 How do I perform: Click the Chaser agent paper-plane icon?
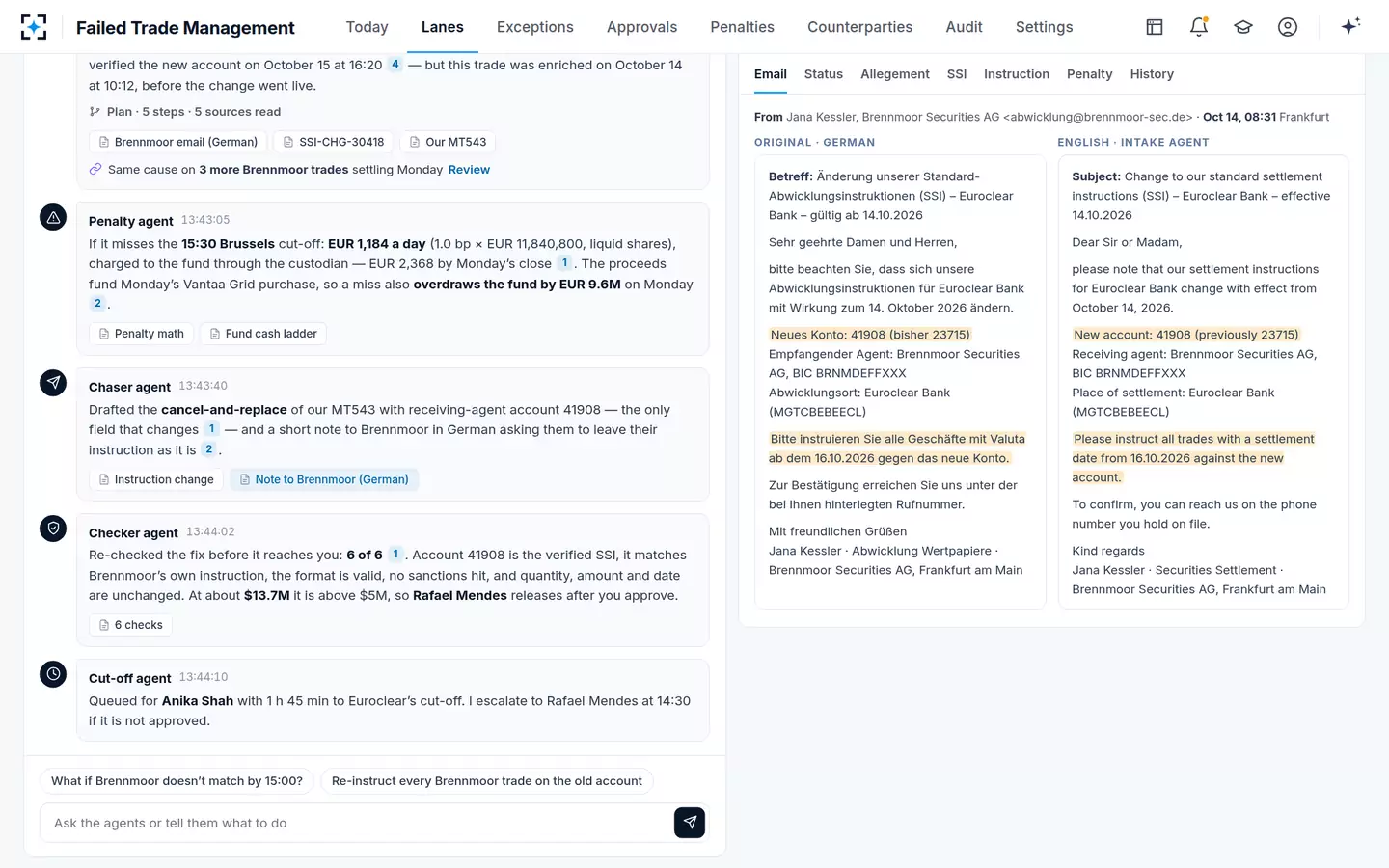(53, 383)
